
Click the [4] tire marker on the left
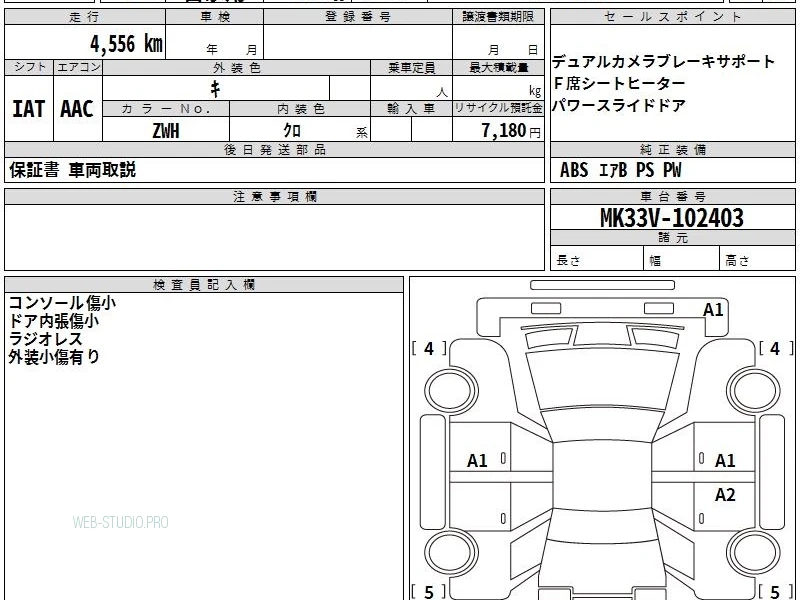pyautogui.click(x=429, y=348)
